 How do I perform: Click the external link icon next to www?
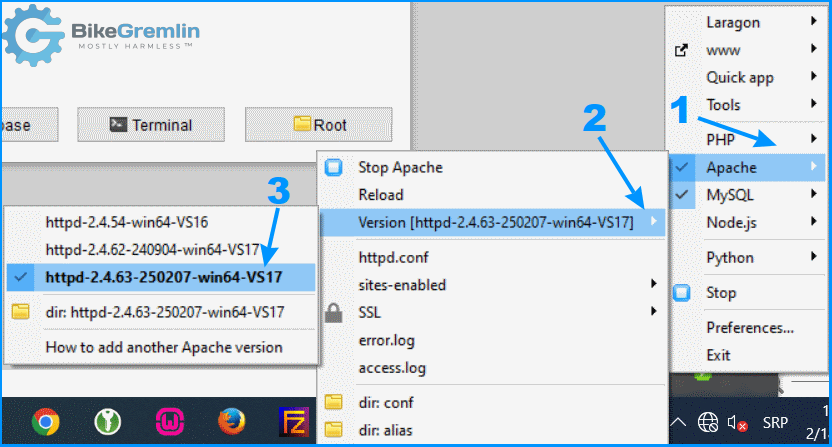681,50
